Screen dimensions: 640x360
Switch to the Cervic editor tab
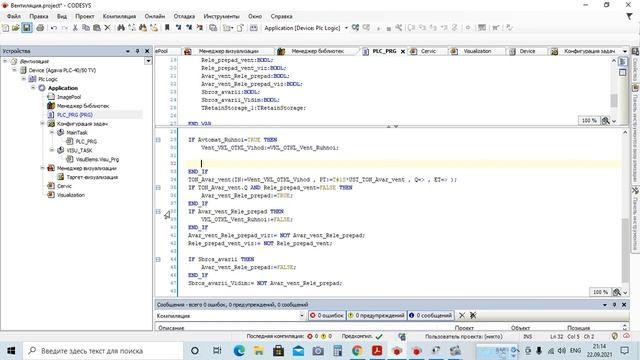point(428,51)
